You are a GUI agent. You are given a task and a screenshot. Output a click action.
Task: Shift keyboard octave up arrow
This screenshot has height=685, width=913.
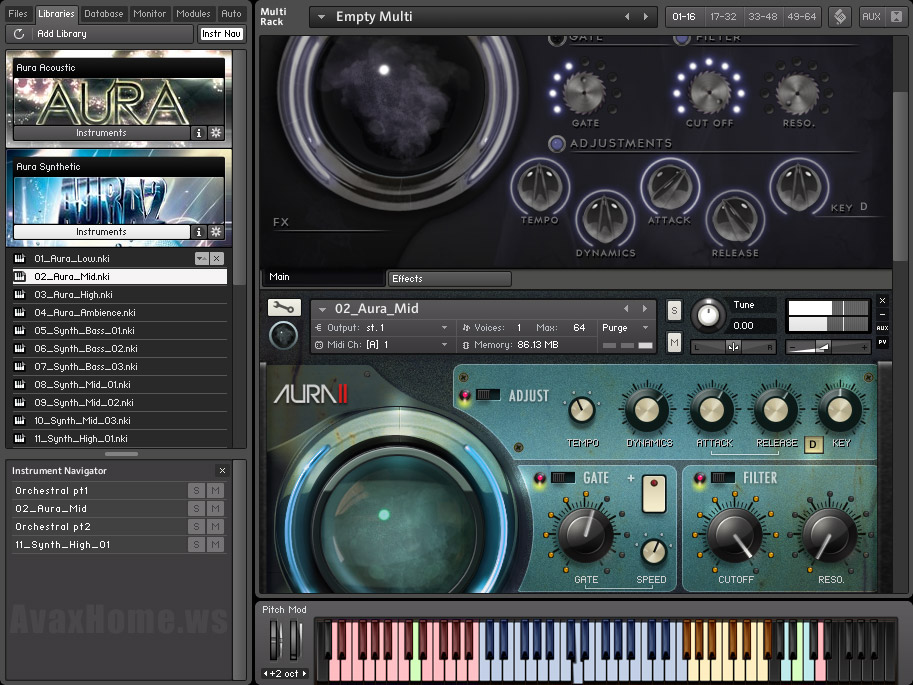pos(304,673)
